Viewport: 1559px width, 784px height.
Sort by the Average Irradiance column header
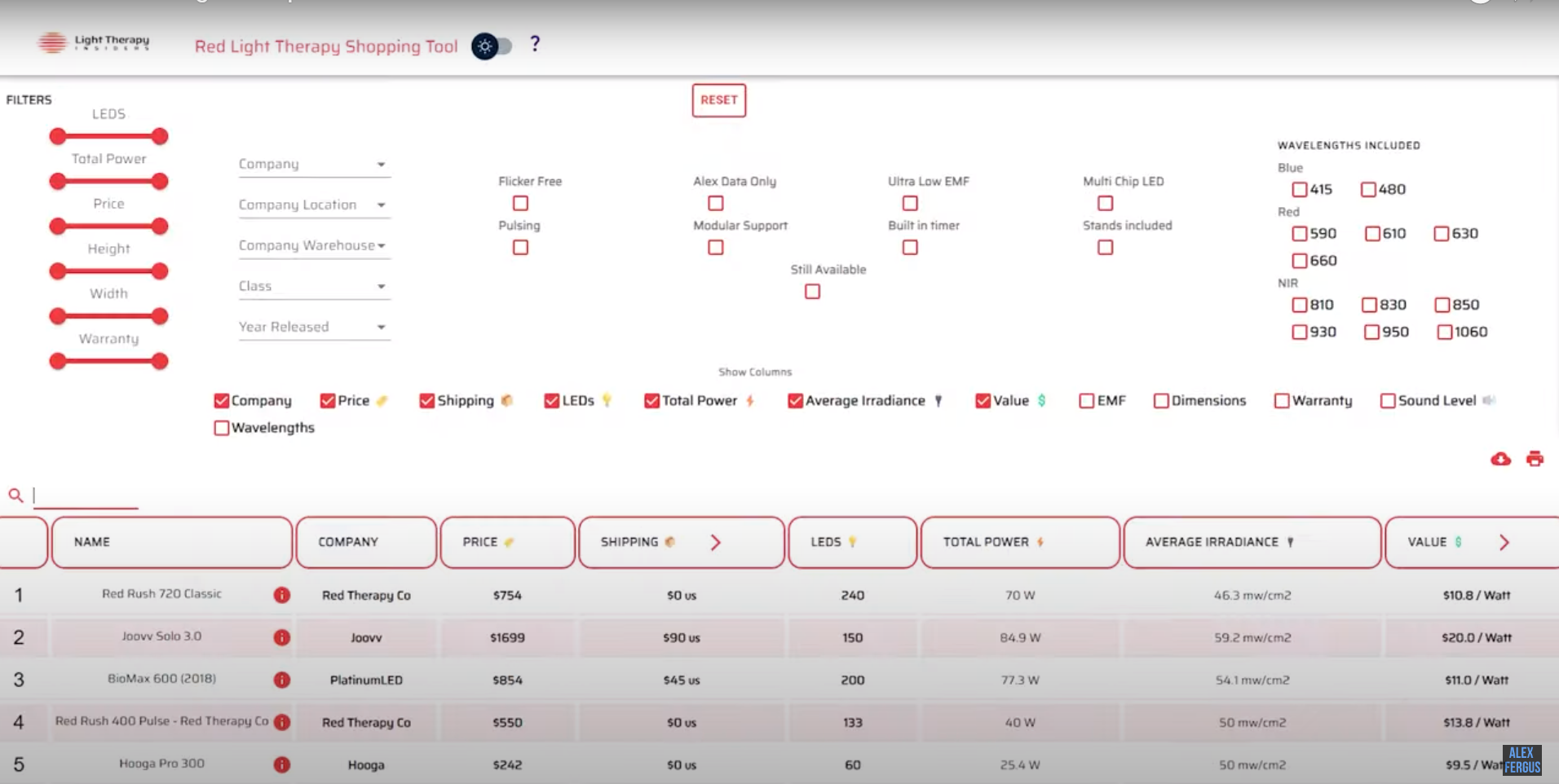point(1252,542)
